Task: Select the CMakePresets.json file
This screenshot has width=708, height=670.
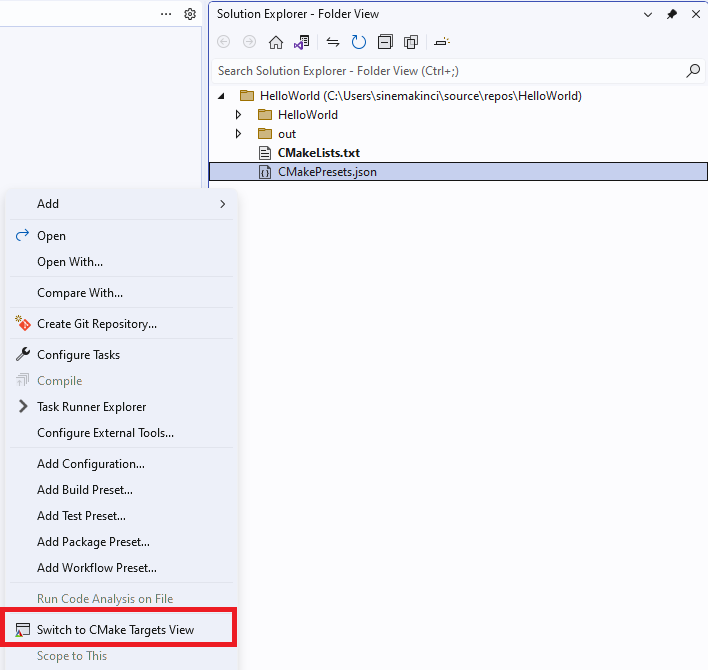Action: tap(458, 172)
